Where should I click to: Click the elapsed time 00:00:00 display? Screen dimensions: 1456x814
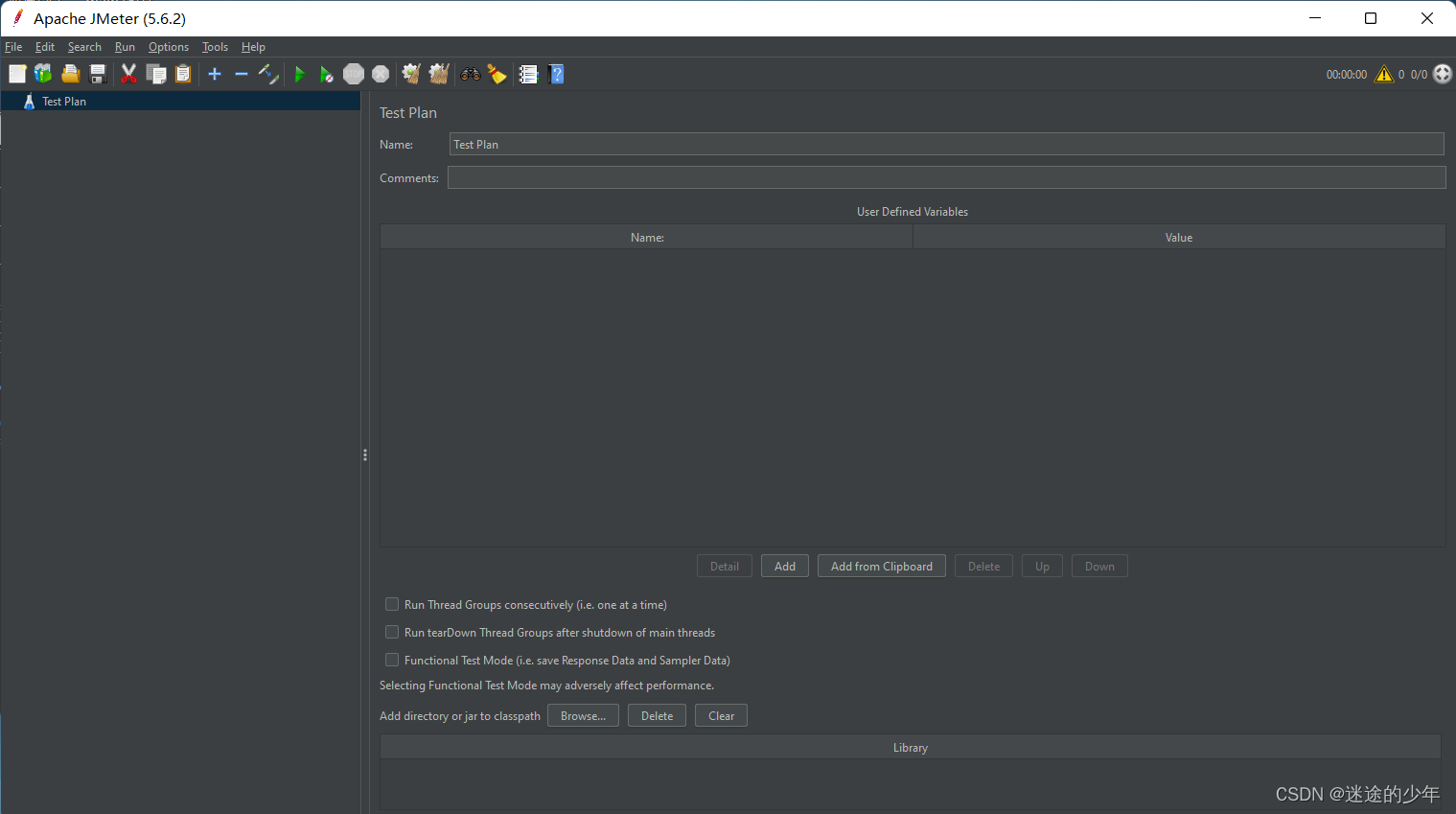[1347, 74]
